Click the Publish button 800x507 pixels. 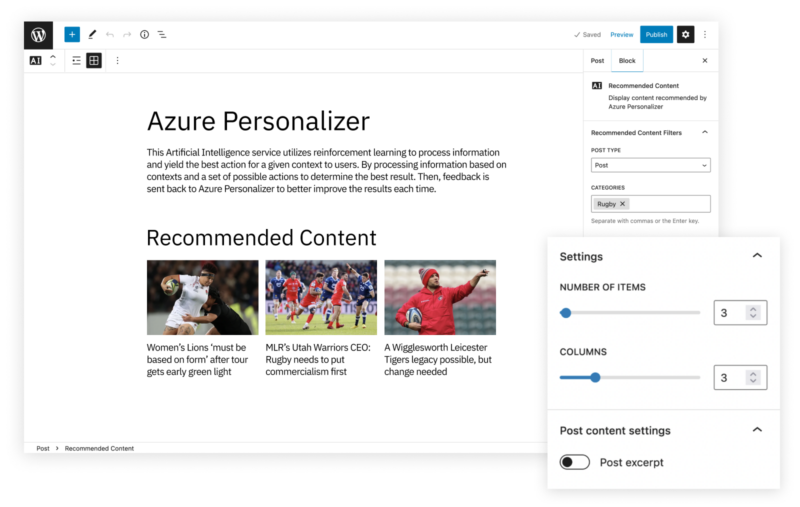pyautogui.click(x=656, y=35)
